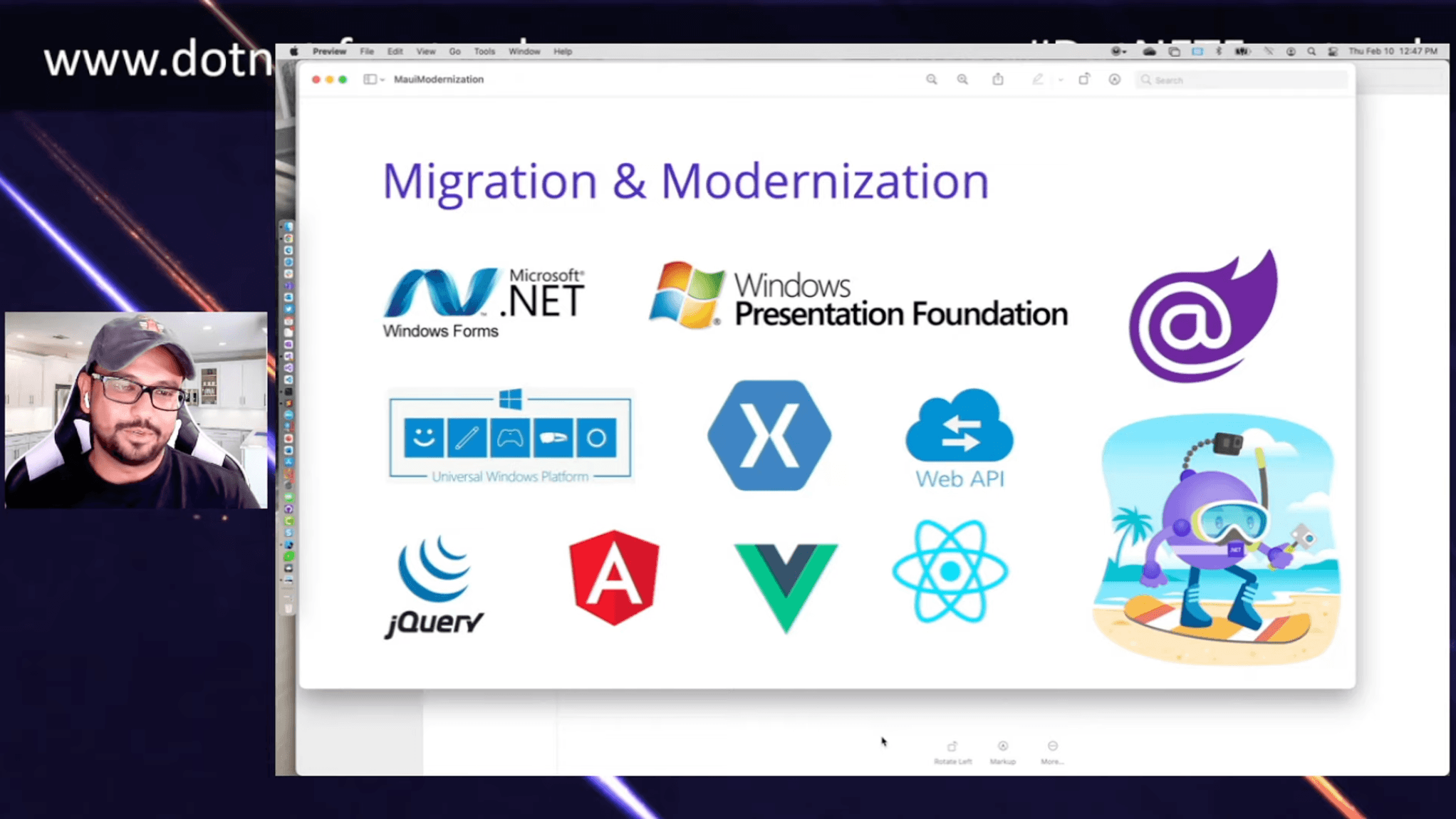
Task: Click the presenter webcam video
Action: 136,410
